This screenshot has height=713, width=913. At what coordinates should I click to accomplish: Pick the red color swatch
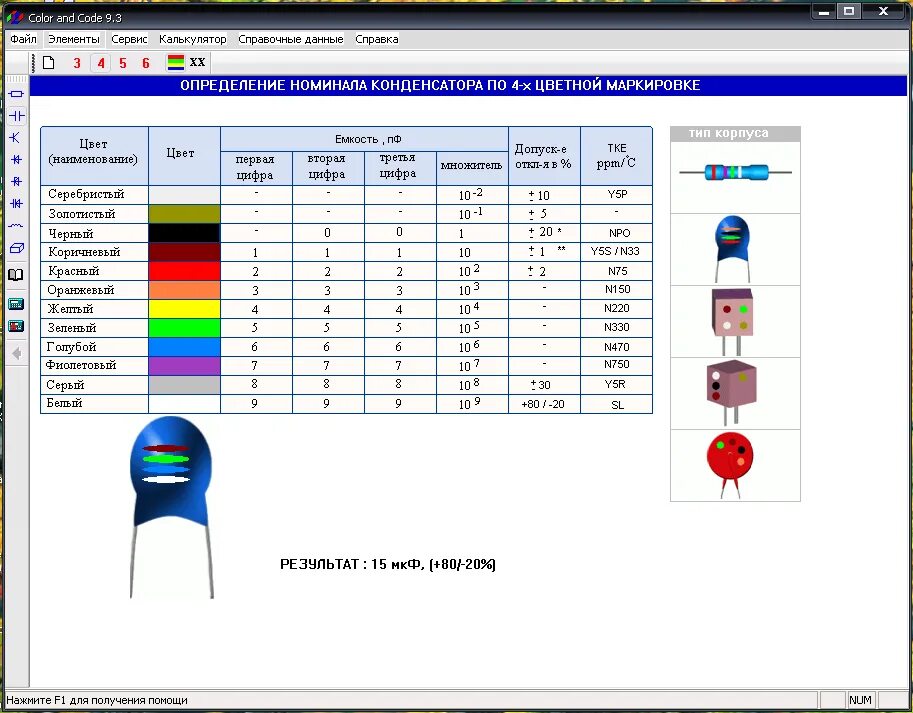coord(184,271)
